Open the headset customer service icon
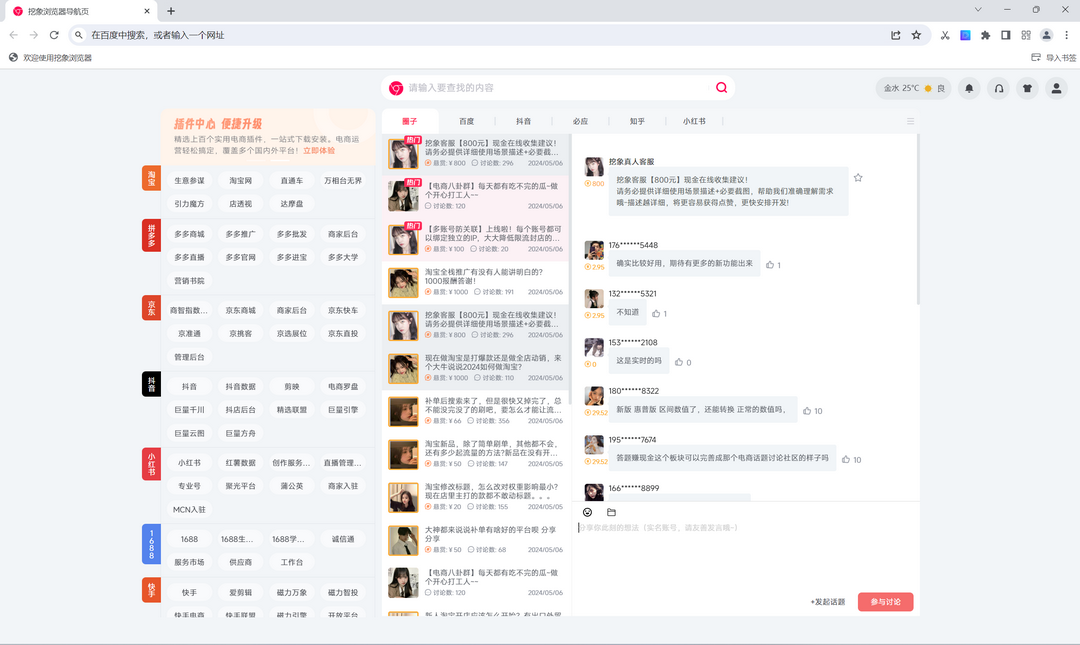The height and width of the screenshot is (645, 1080). point(998,88)
